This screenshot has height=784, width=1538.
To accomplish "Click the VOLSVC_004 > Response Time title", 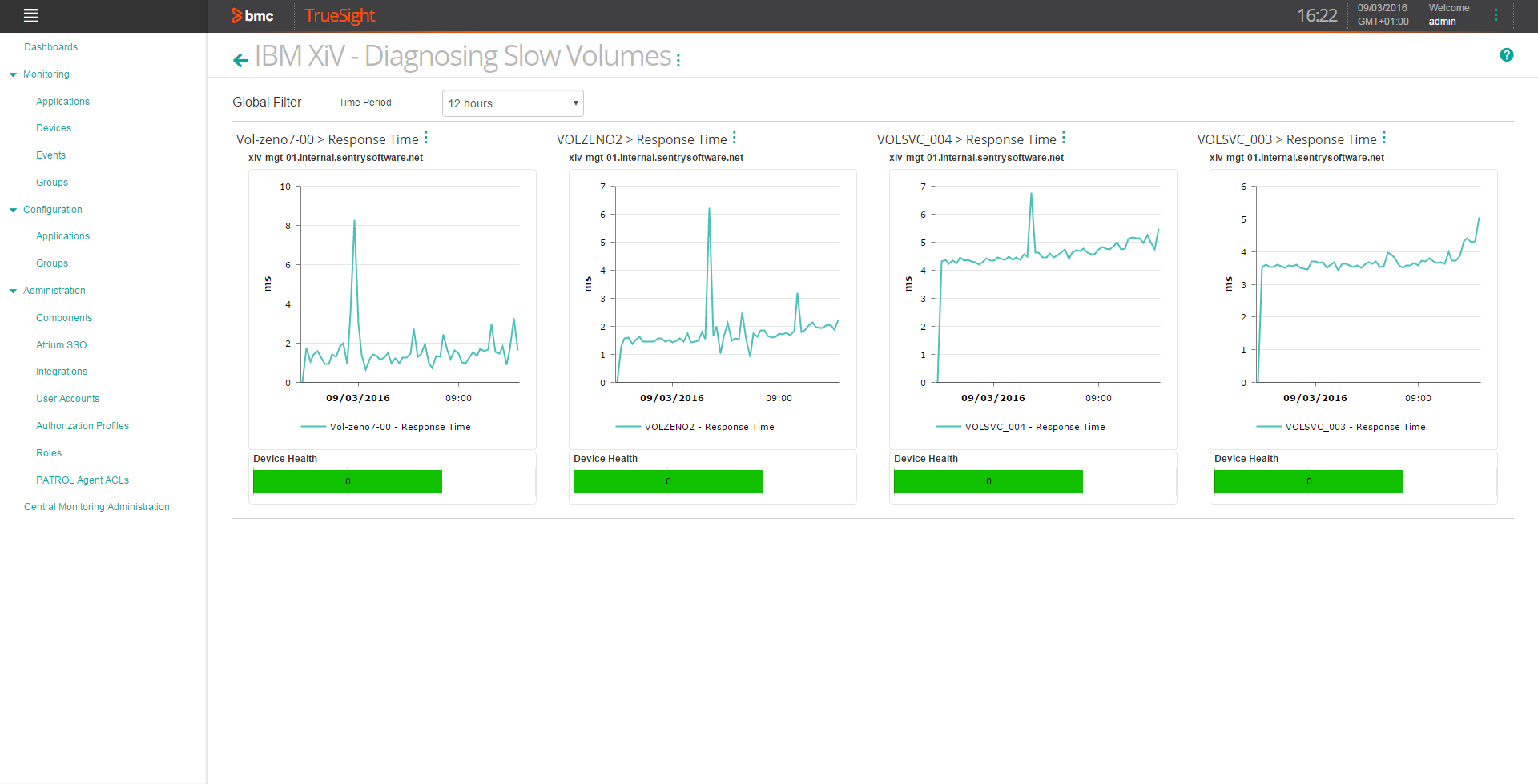I will [x=966, y=139].
